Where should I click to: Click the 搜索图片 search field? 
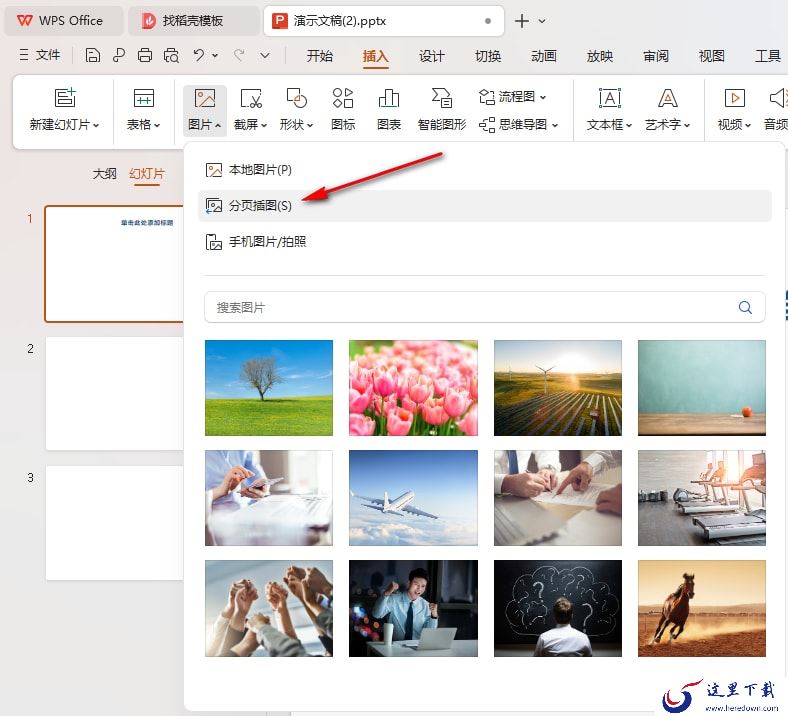484,307
